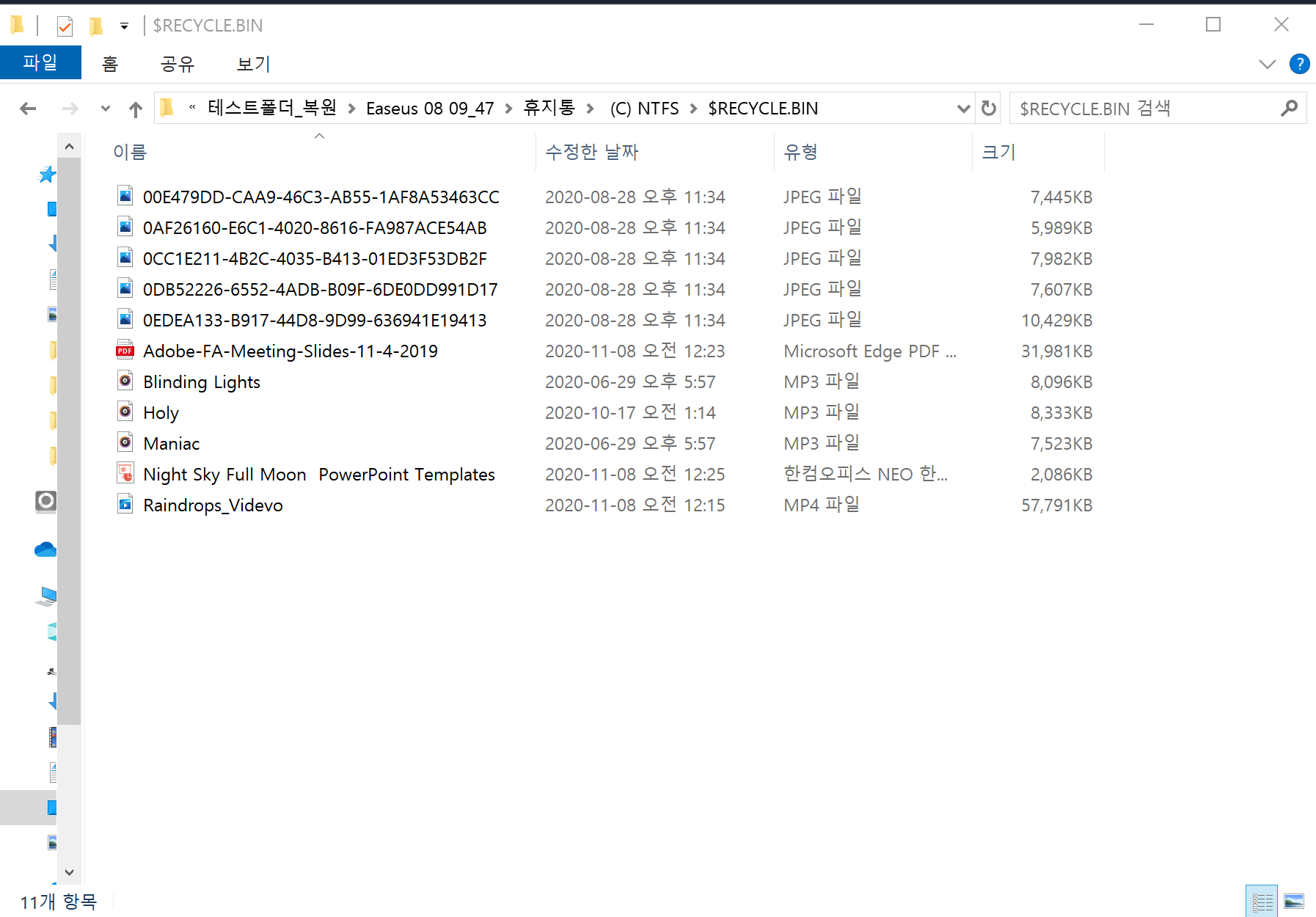Navigate to 테스트폴더_복원 breadcrumb
The image size is (1316, 917).
click(x=272, y=108)
